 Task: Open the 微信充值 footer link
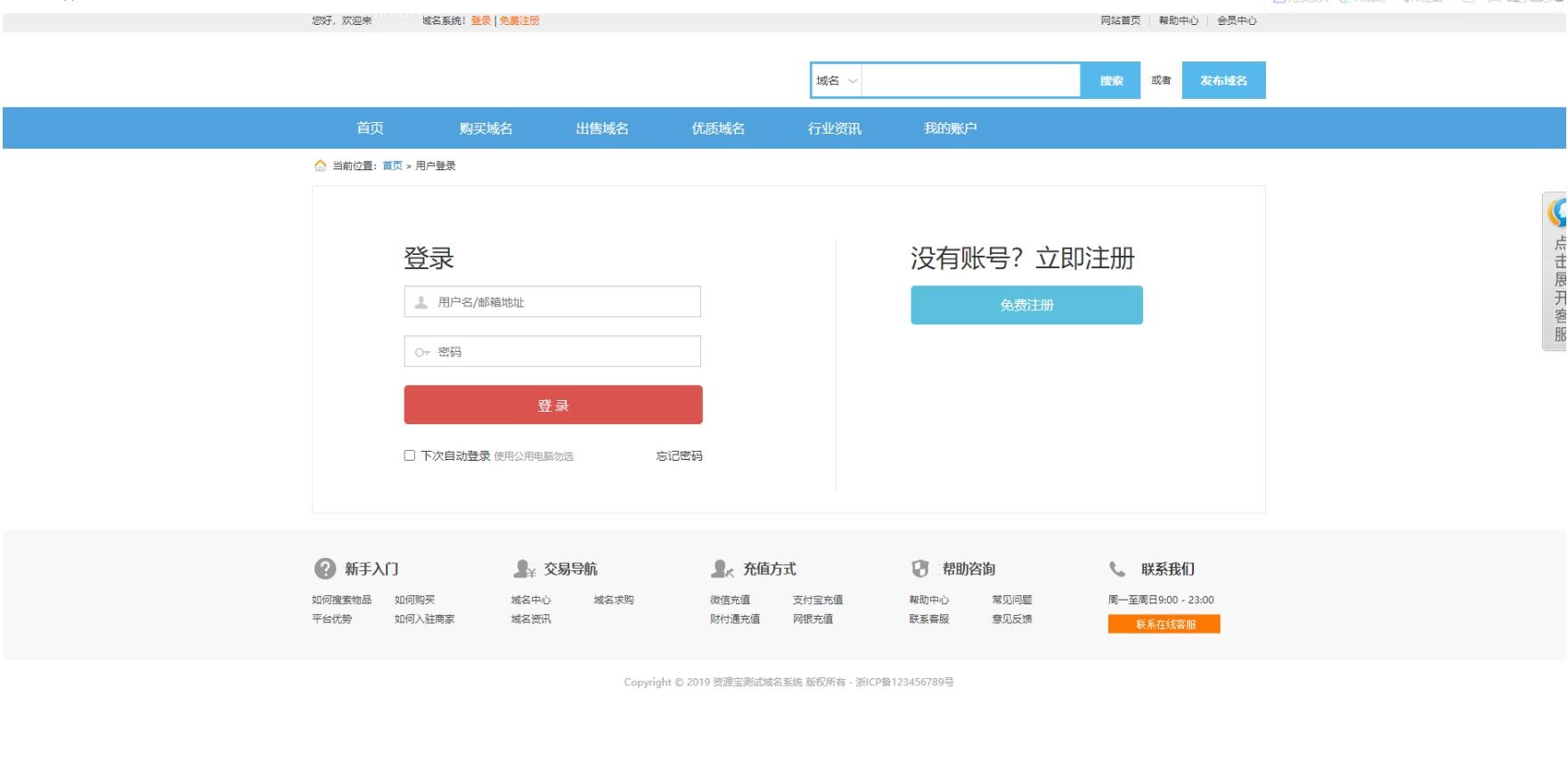pyautogui.click(x=731, y=600)
